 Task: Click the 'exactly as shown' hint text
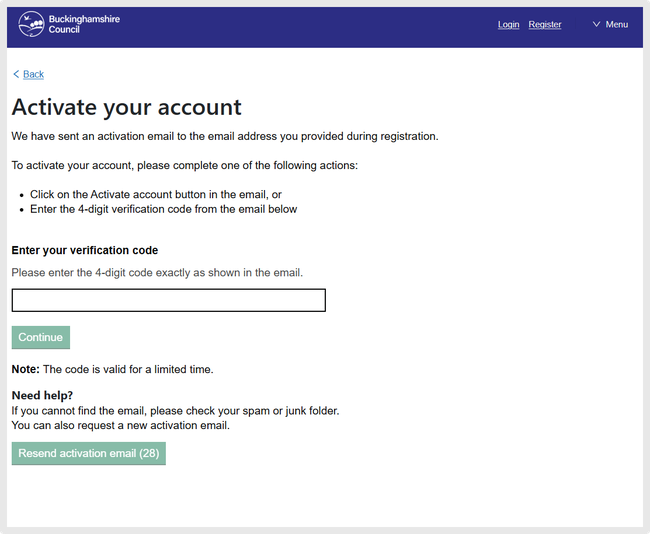pos(157,272)
